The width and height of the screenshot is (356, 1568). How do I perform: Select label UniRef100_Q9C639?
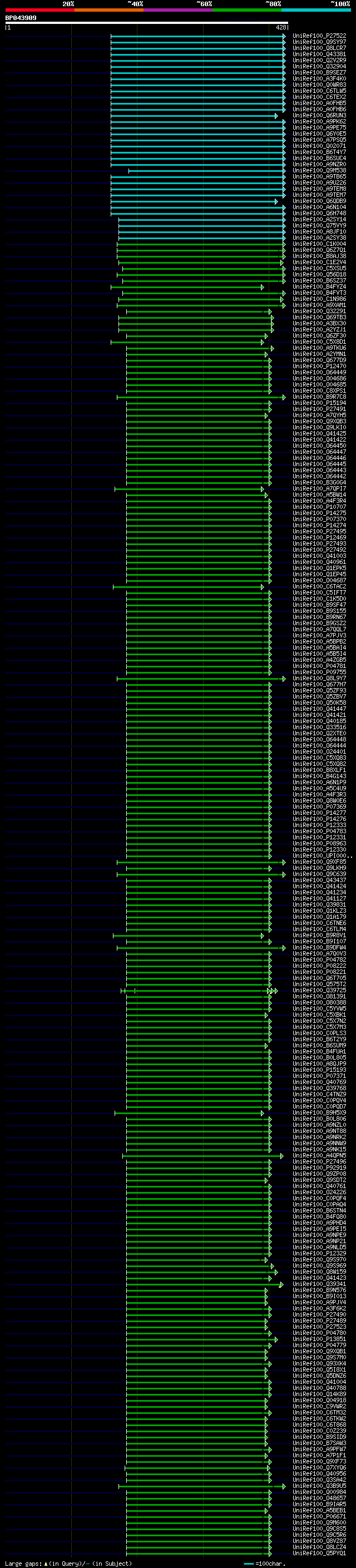(319, 875)
